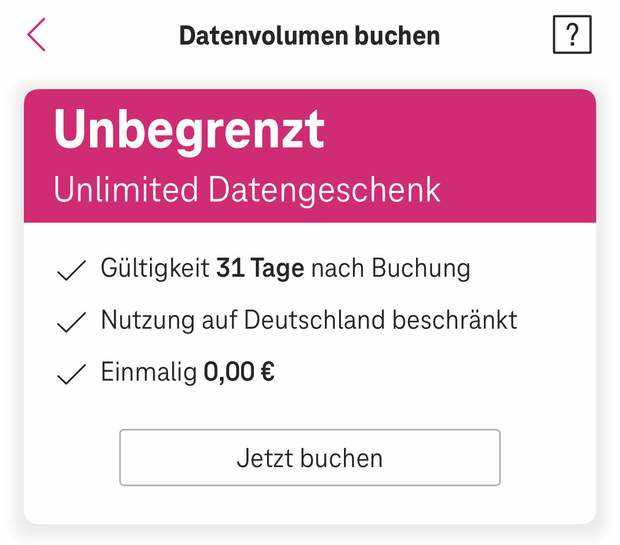Image resolution: width=620 pixels, height=545 pixels.
Task: Select the Unbegrenzt heading
Action: coord(189,130)
